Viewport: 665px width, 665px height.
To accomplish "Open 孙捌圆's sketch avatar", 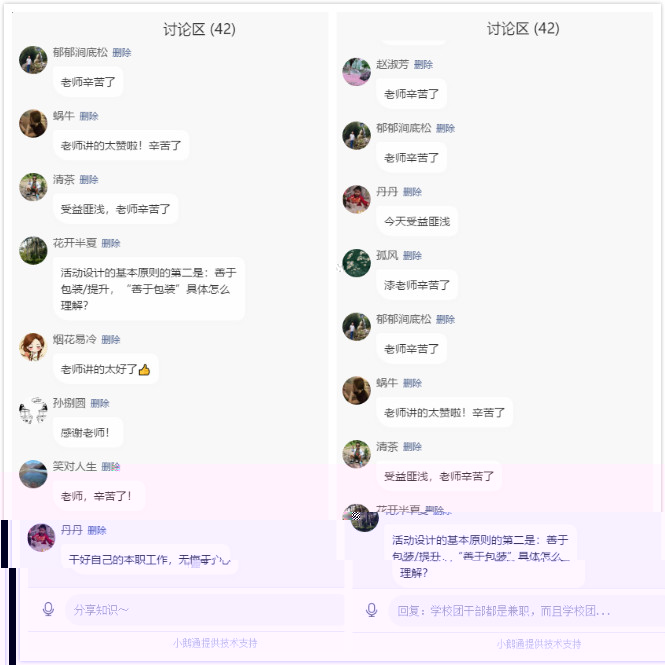I will click(x=33, y=410).
